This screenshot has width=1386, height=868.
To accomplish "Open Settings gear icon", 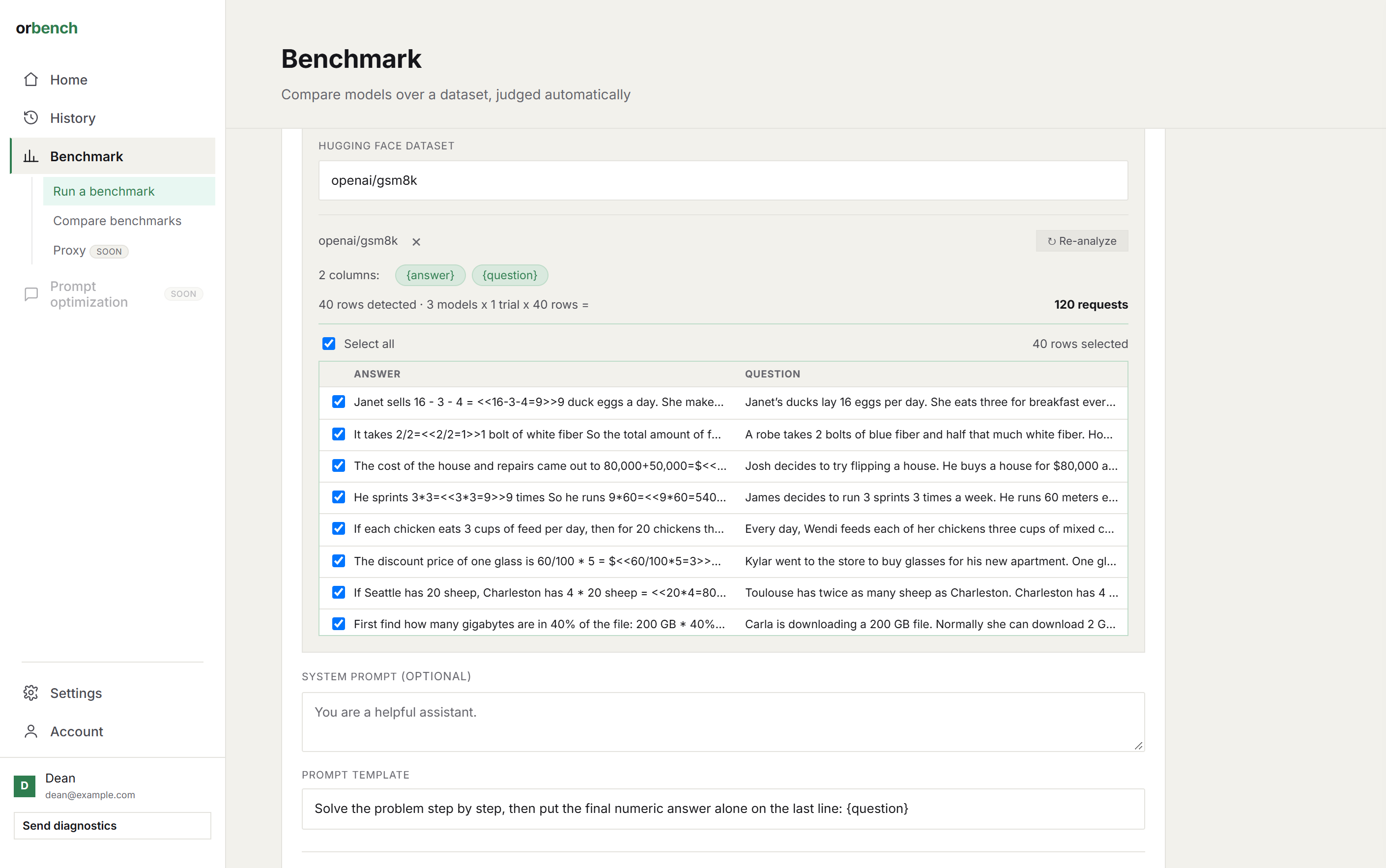I will [x=31, y=693].
